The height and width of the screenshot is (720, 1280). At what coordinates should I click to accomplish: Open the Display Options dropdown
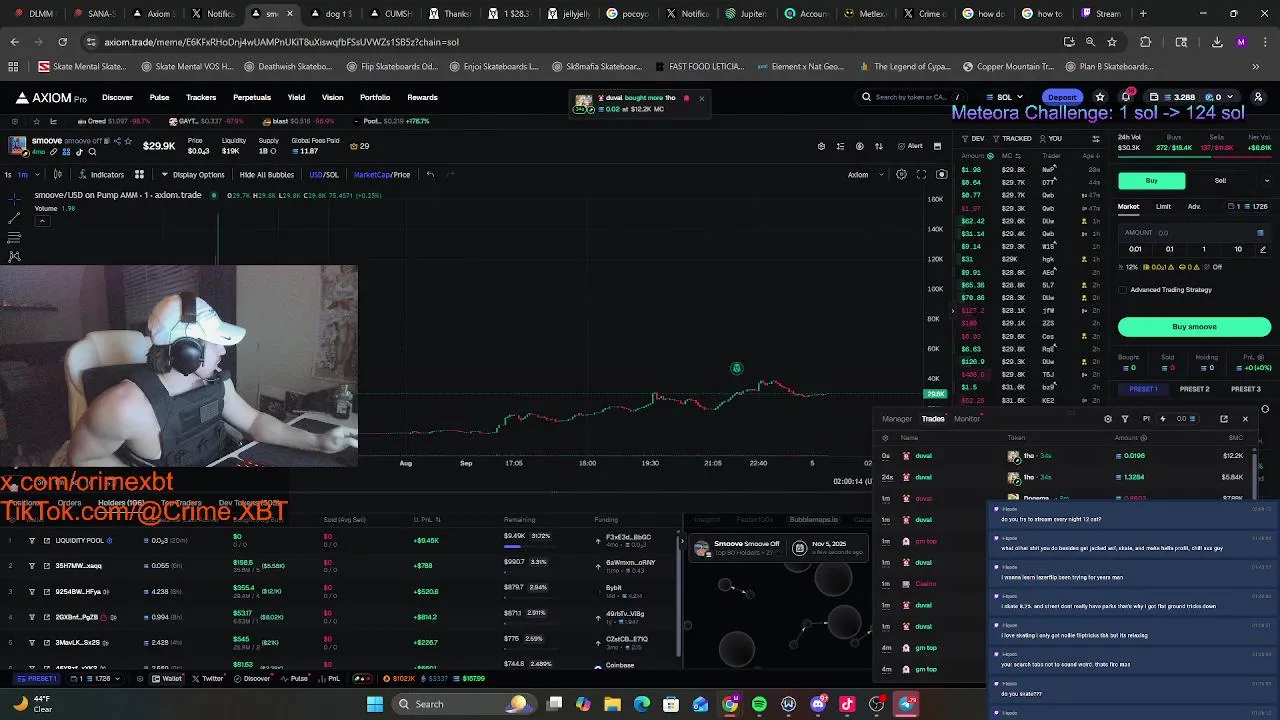[x=192, y=175]
